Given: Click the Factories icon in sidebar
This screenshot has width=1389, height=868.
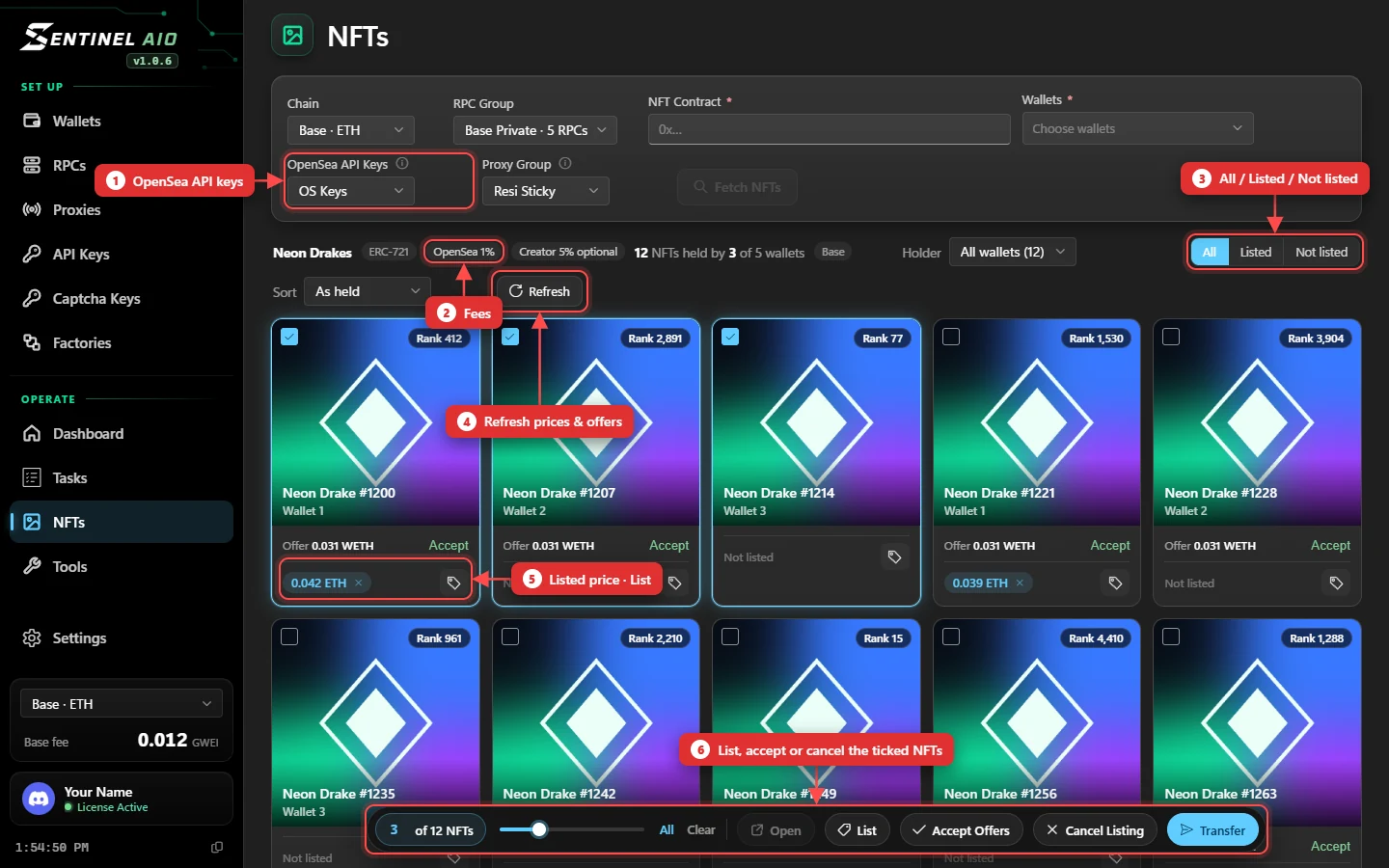Looking at the screenshot, I should [32, 342].
